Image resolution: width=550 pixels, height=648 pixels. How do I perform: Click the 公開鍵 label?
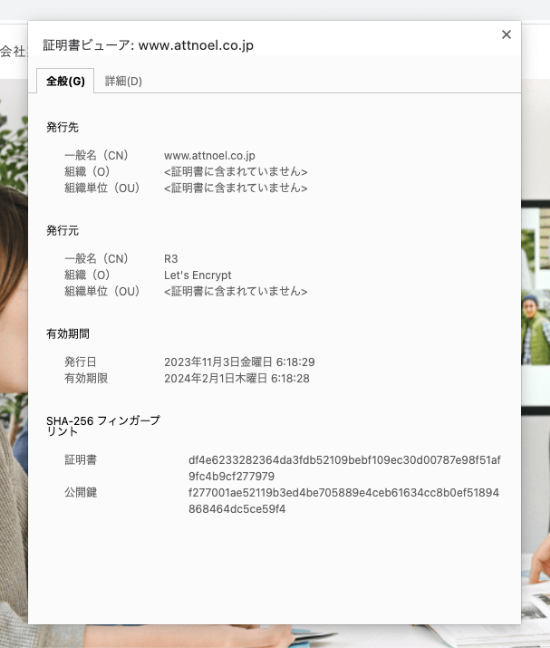point(81,492)
